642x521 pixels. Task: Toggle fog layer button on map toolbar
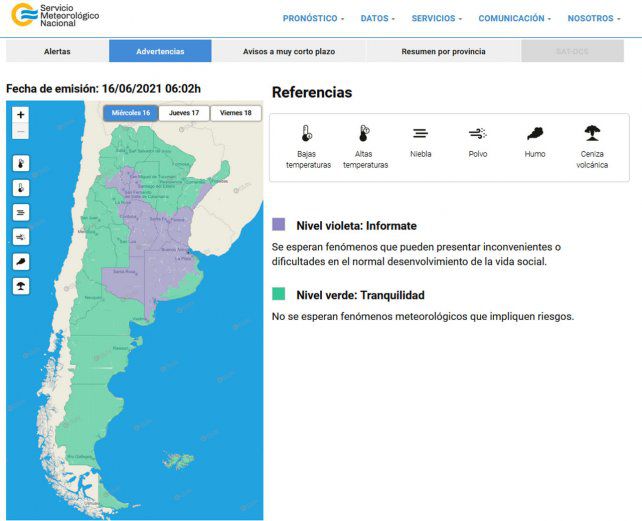(21, 212)
